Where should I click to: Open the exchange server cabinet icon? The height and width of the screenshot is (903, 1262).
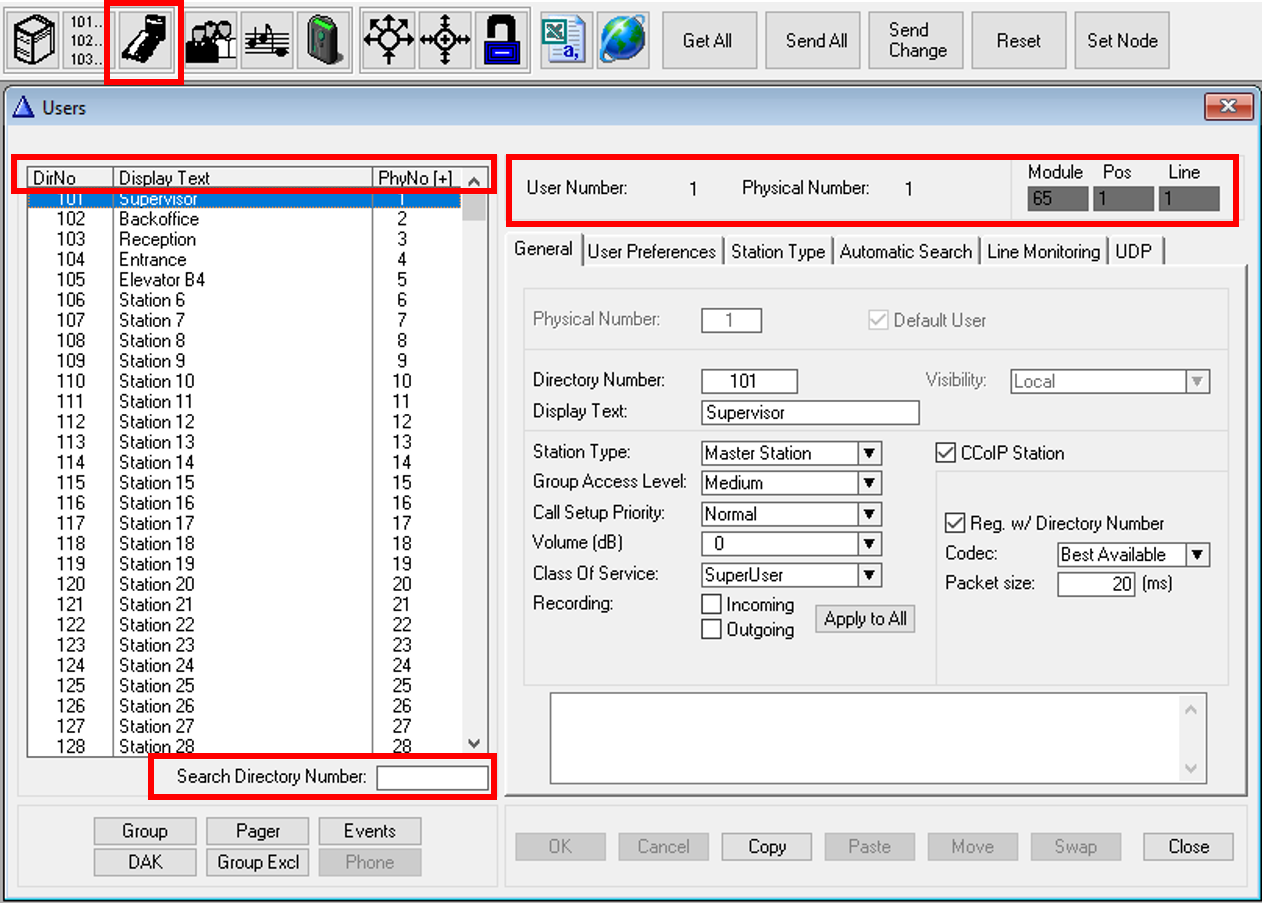point(34,40)
